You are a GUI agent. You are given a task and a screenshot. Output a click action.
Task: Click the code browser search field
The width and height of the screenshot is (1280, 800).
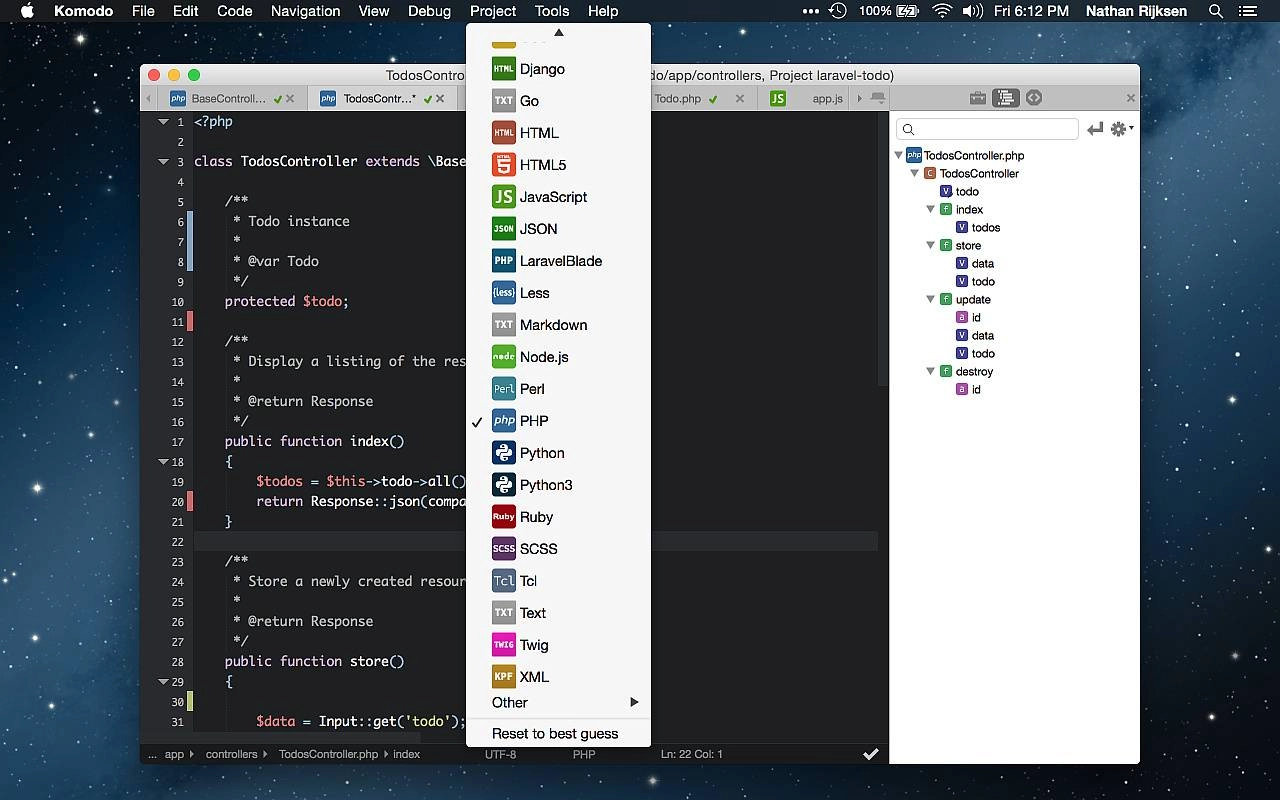point(987,129)
